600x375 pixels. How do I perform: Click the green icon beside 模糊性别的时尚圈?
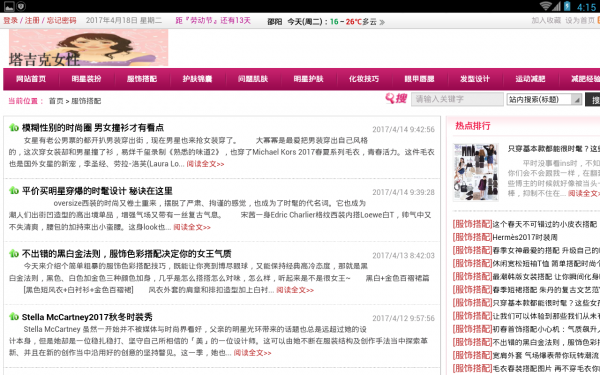click(14, 127)
